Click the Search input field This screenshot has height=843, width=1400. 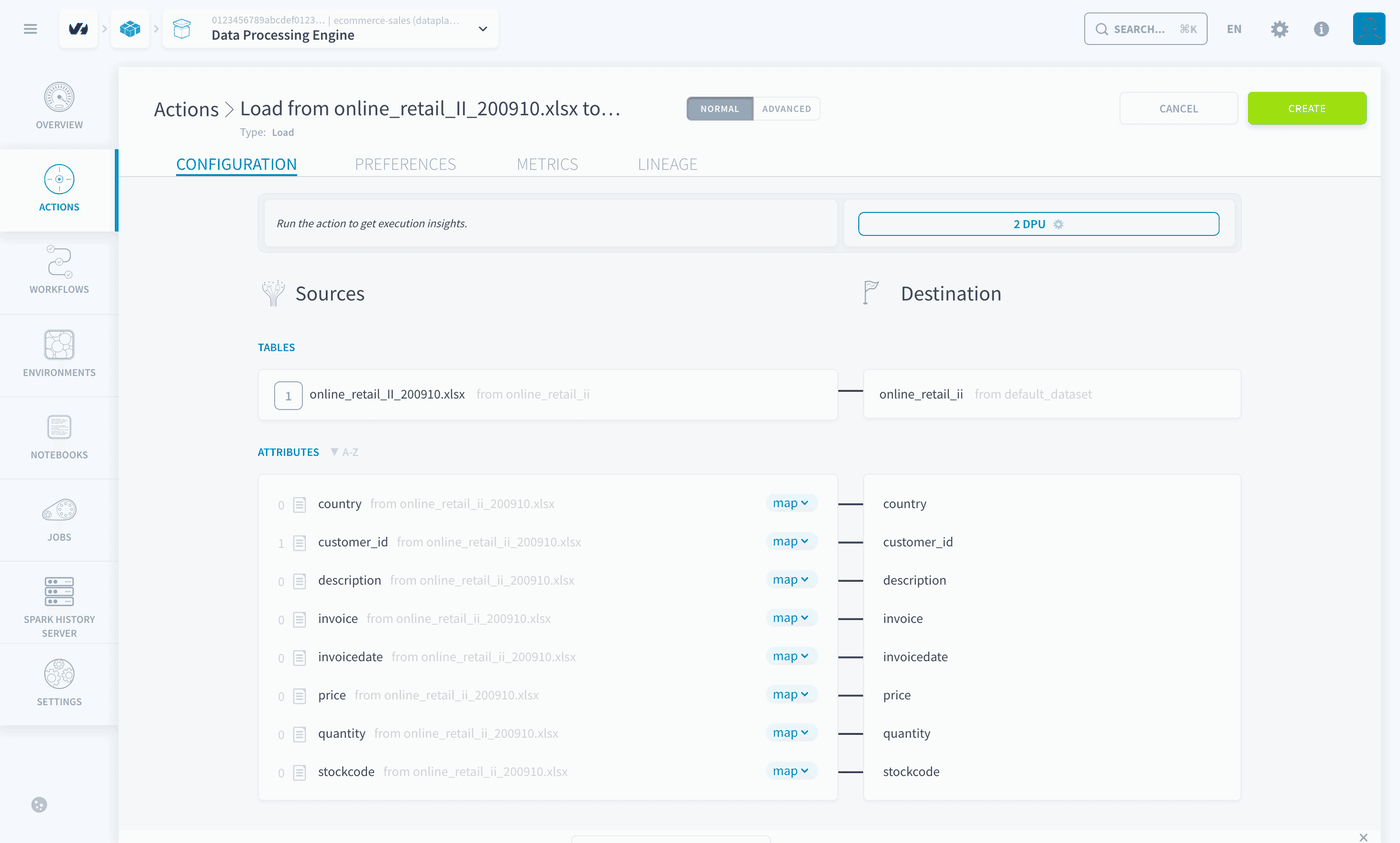click(x=1146, y=29)
